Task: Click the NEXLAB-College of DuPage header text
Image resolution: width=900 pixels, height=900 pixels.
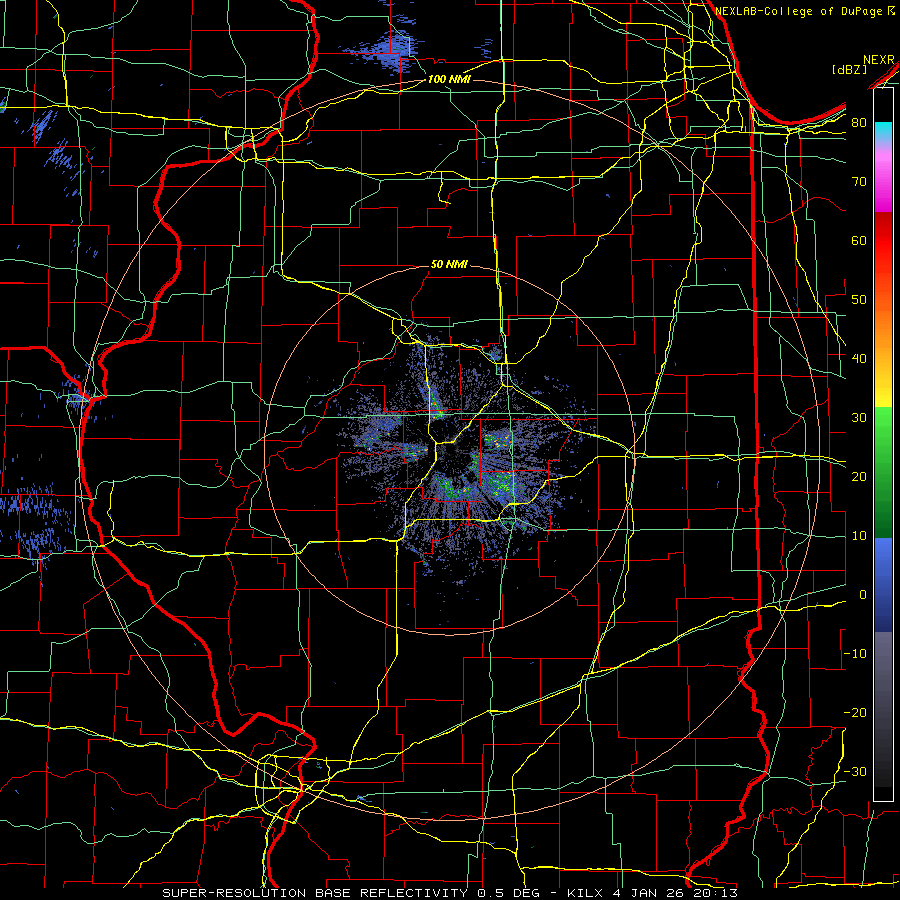Action: (x=801, y=11)
